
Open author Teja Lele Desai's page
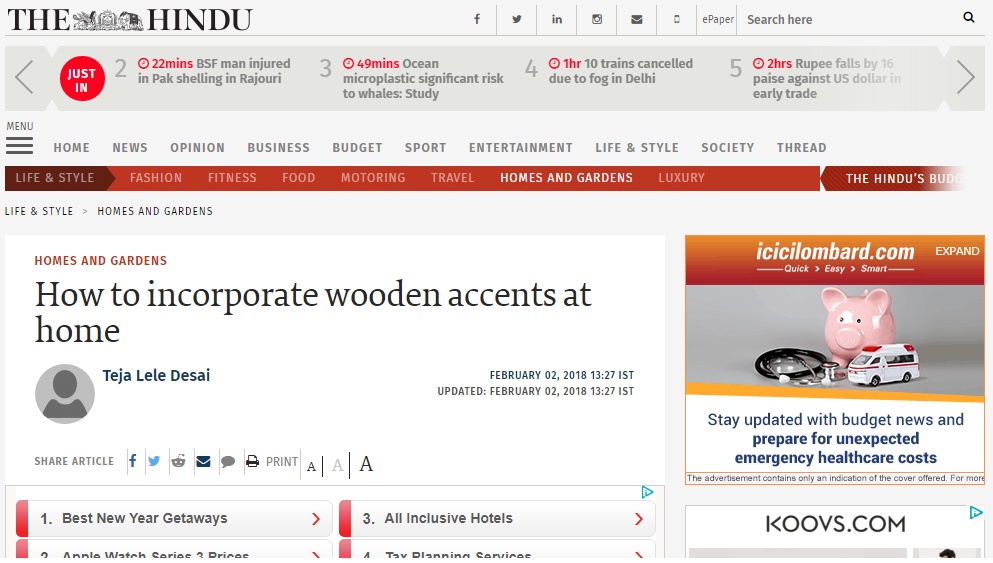pyautogui.click(x=156, y=376)
